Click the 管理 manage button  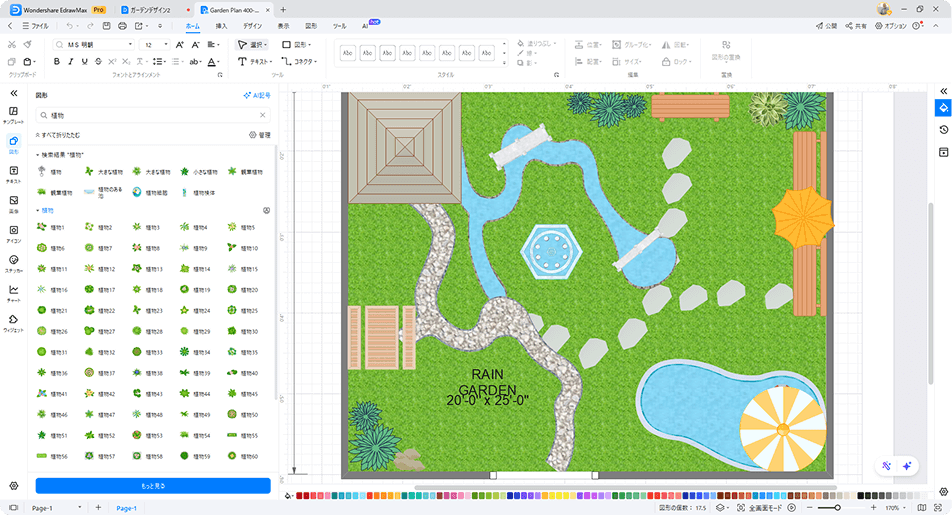pyautogui.click(x=260, y=135)
